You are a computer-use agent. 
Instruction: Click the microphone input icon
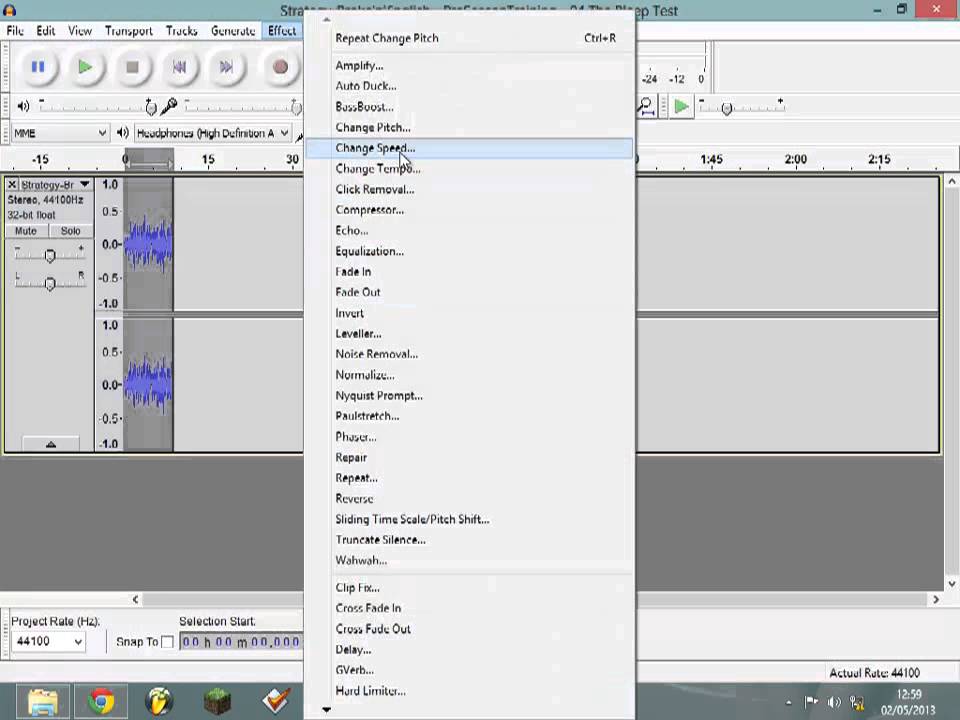tap(168, 107)
